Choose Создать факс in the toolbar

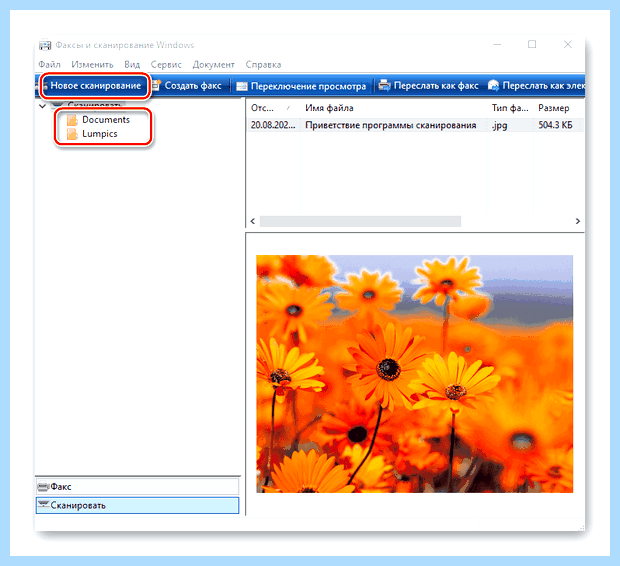[187, 86]
